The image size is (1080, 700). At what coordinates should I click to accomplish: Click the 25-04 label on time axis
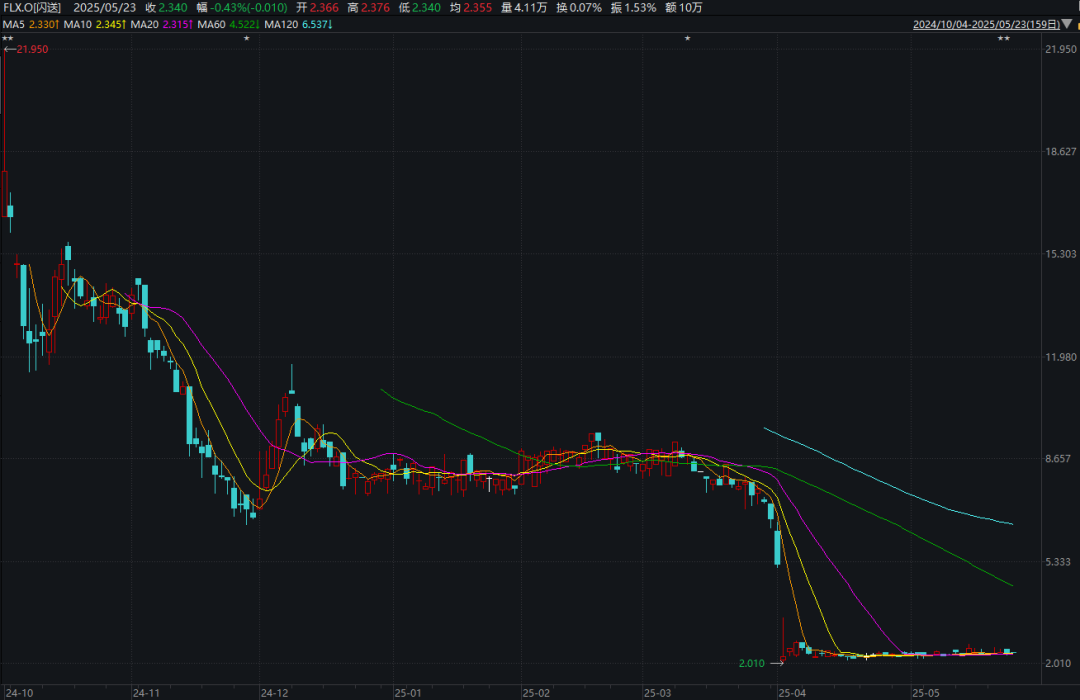(x=792, y=692)
